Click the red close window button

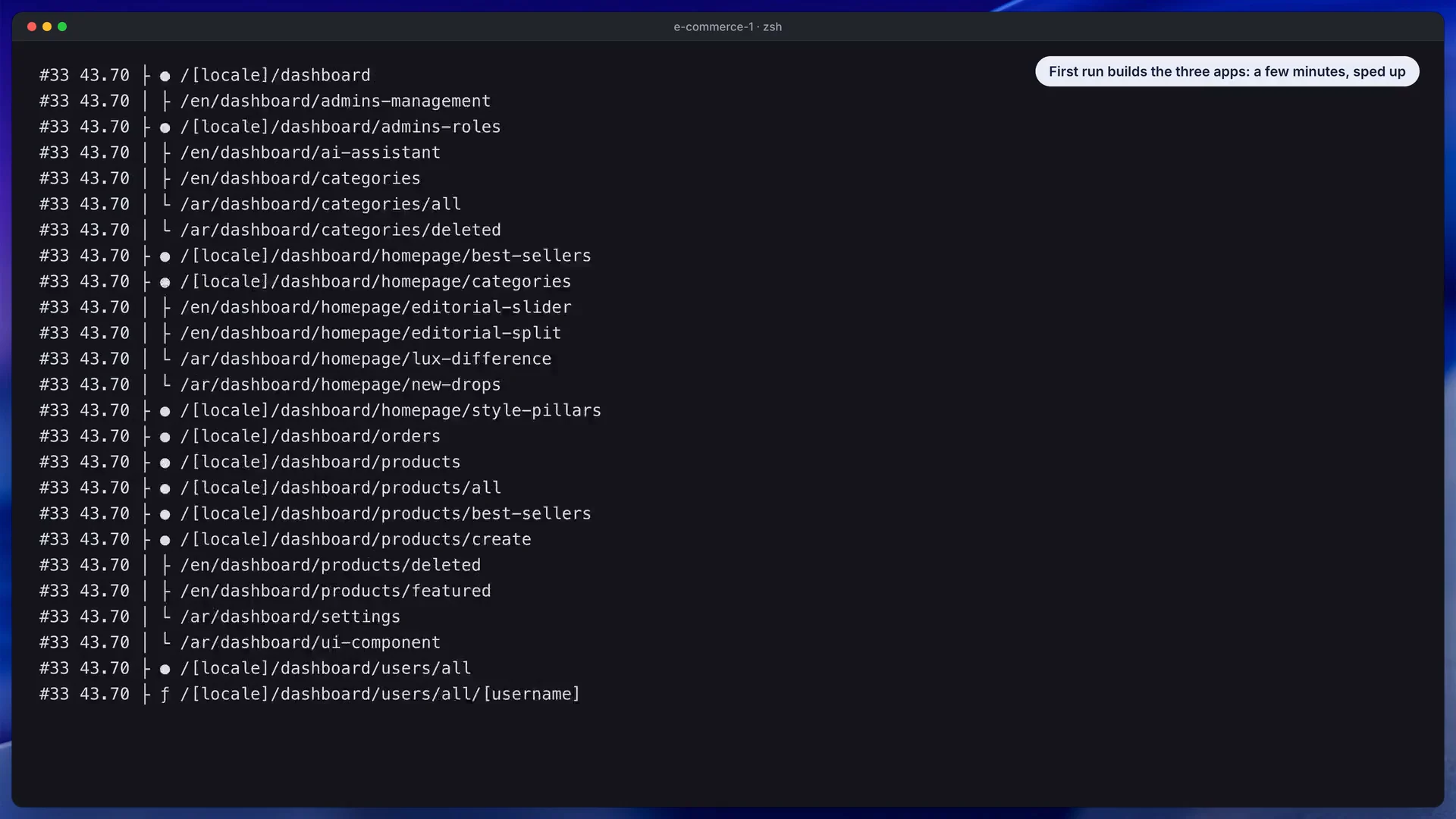[x=32, y=27]
